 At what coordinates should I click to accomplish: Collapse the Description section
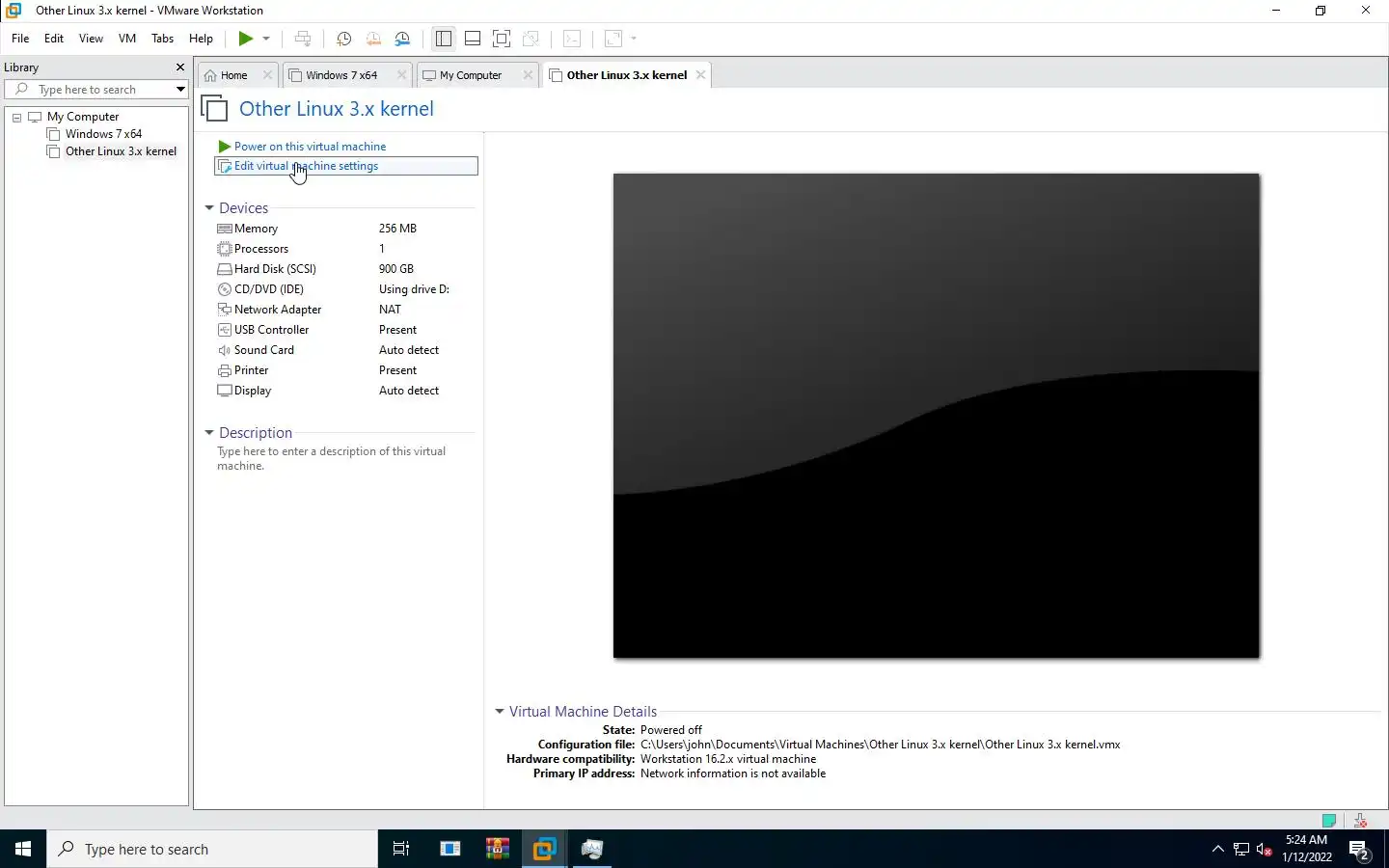(x=209, y=433)
